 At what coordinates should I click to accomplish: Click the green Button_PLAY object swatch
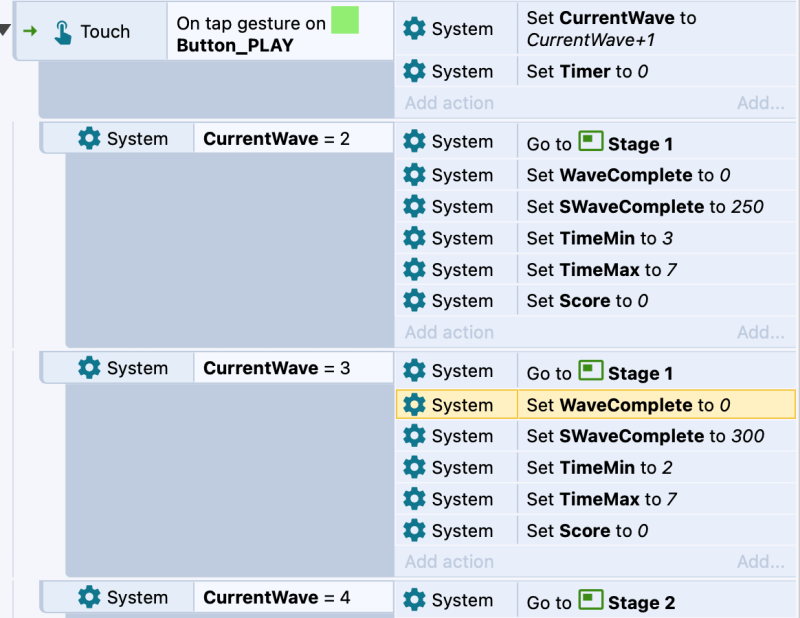tap(345, 20)
